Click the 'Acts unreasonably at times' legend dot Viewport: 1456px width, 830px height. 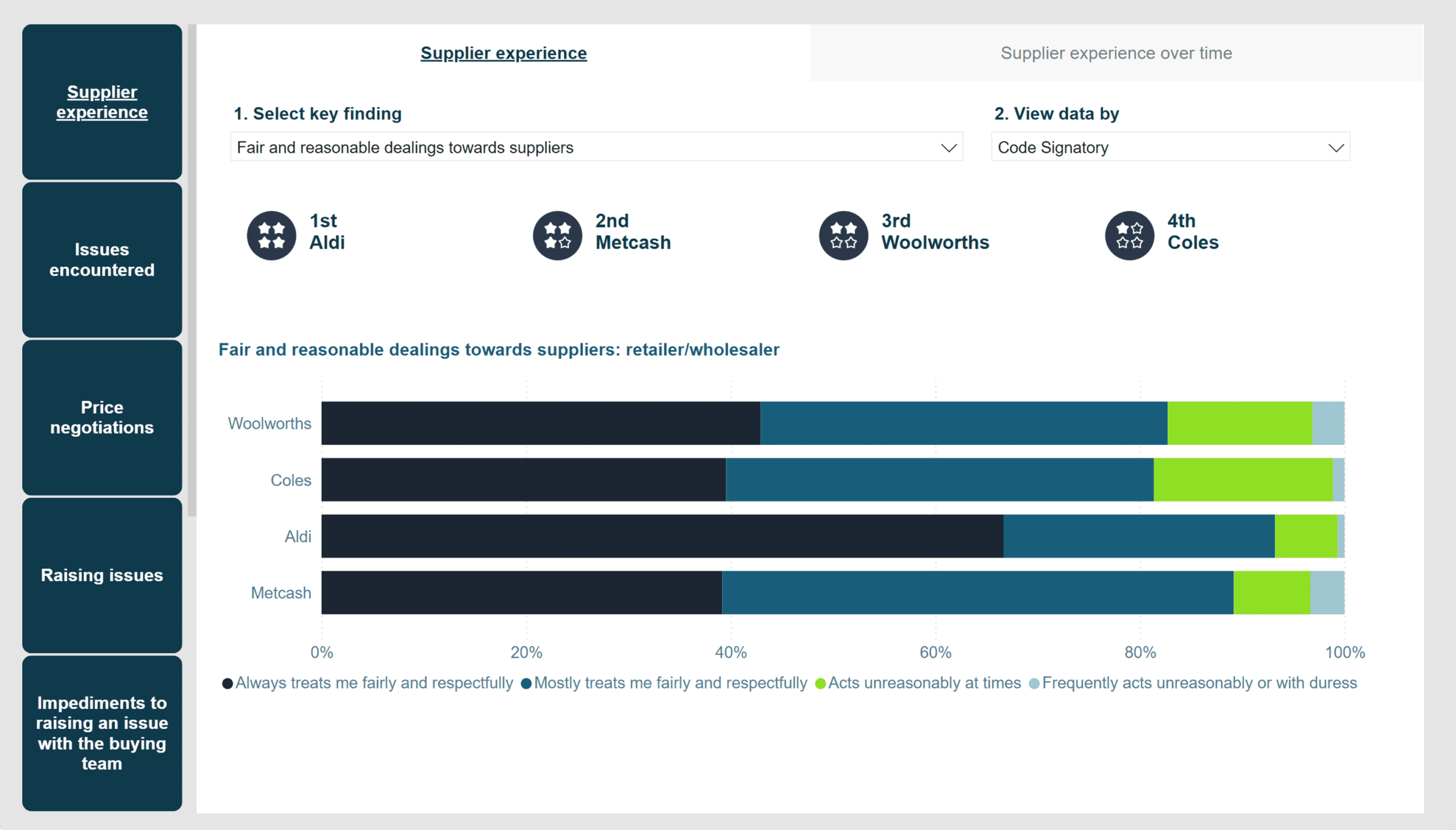click(820, 683)
